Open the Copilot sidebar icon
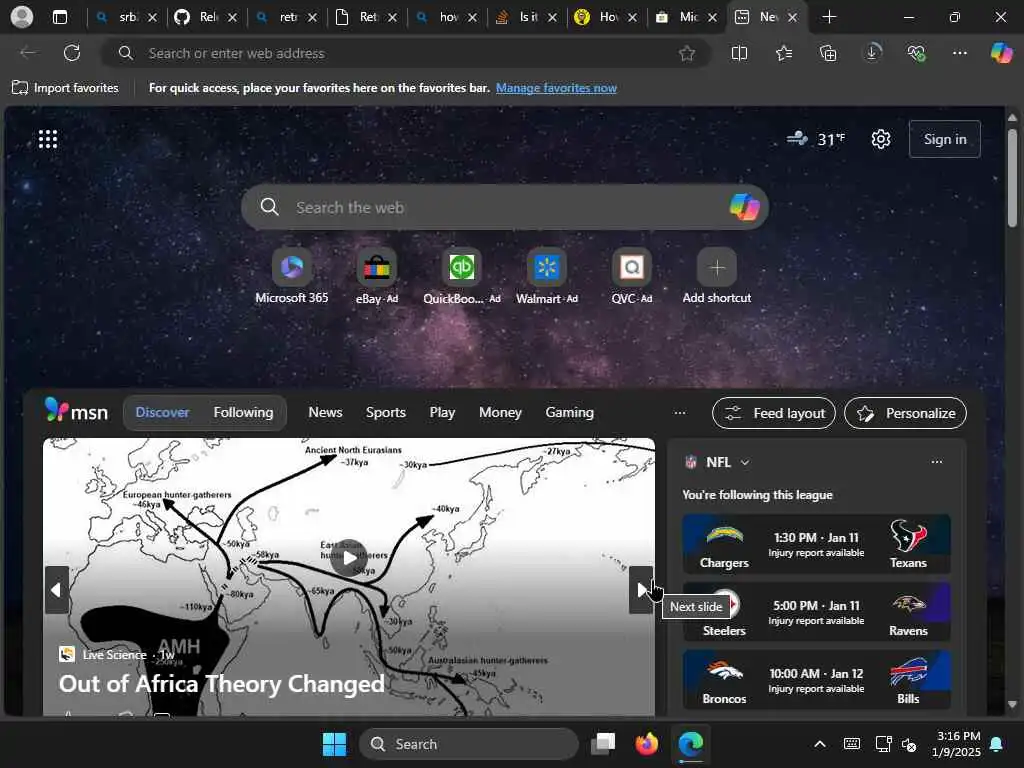Image resolution: width=1024 pixels, height=768 pixels. pos(1001,53)
